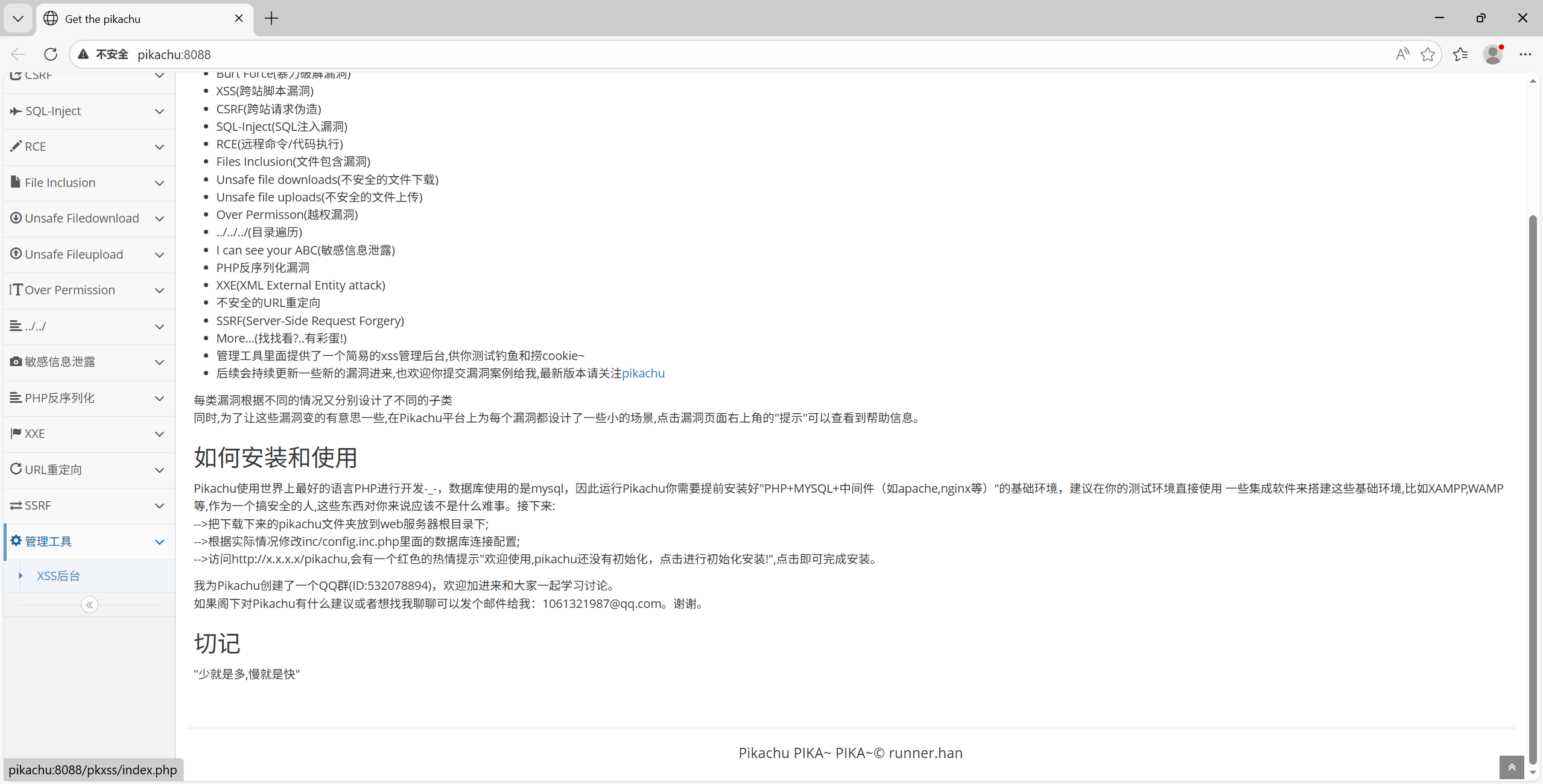Click the favorites star icon in address bar

(x=1428, y=54)
